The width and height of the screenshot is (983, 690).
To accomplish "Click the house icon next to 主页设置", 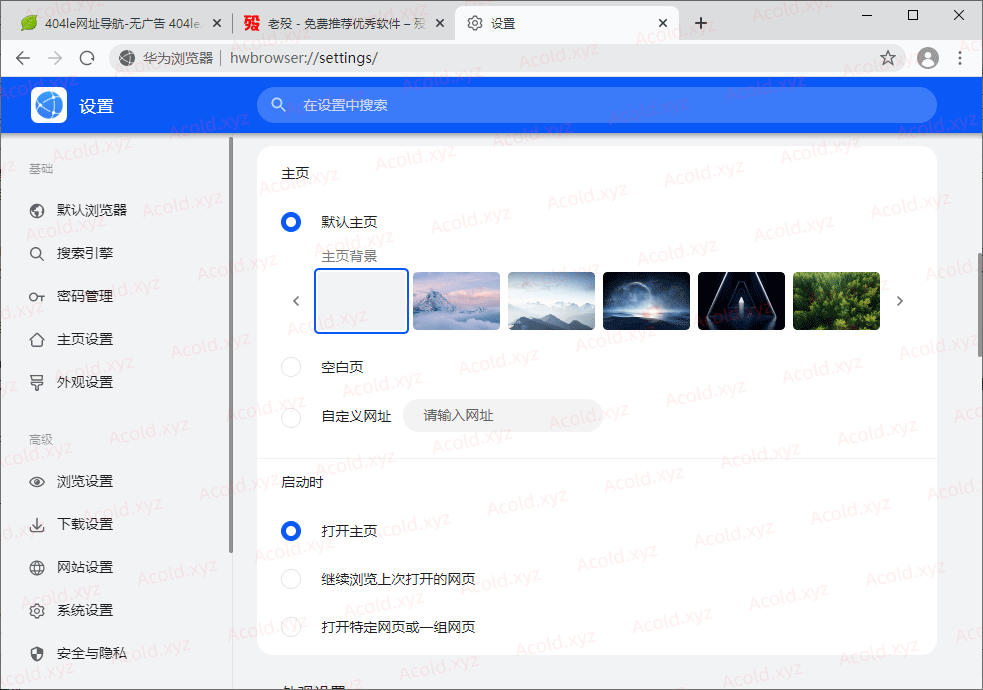I will pos(37,340).
